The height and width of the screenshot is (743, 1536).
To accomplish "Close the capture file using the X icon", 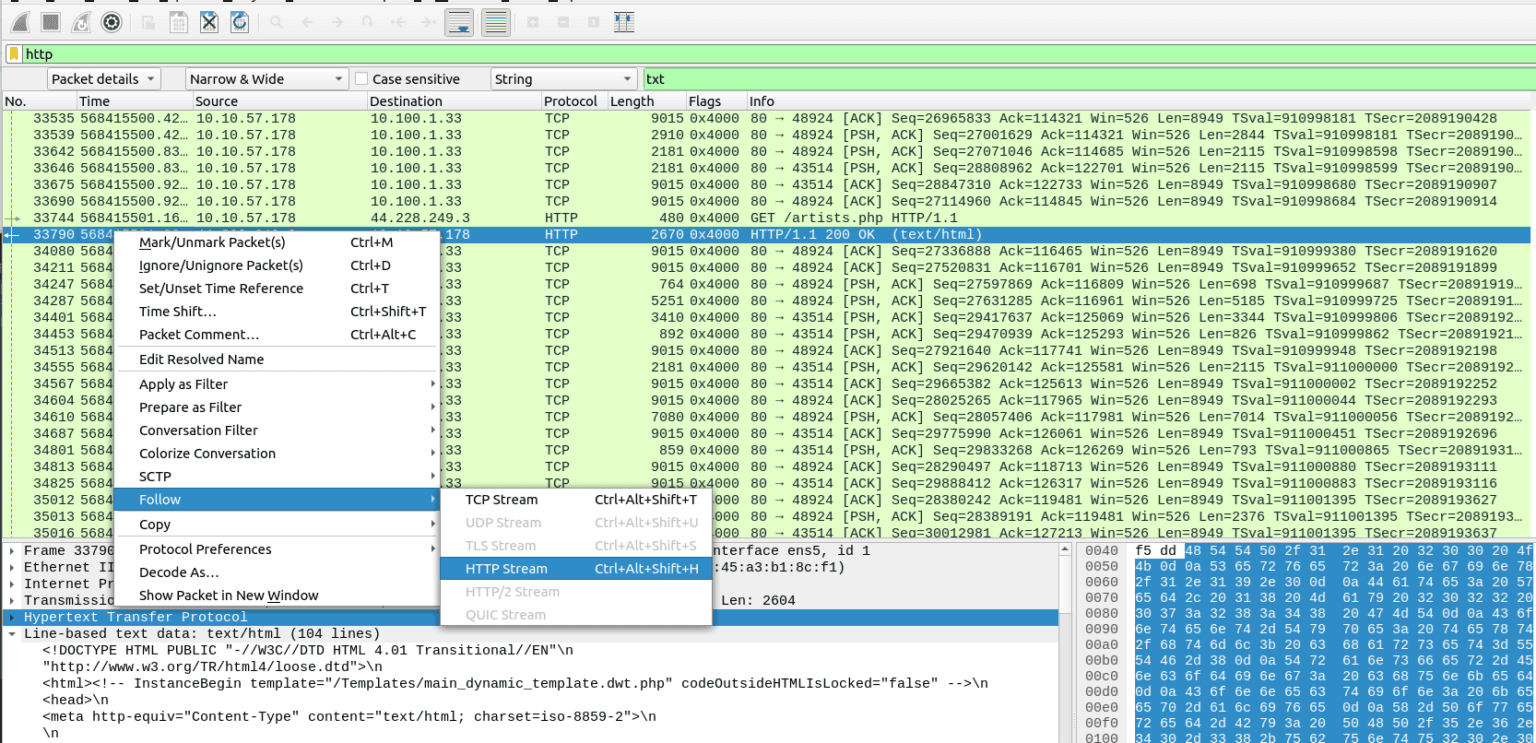I will [x=209, y=21].
